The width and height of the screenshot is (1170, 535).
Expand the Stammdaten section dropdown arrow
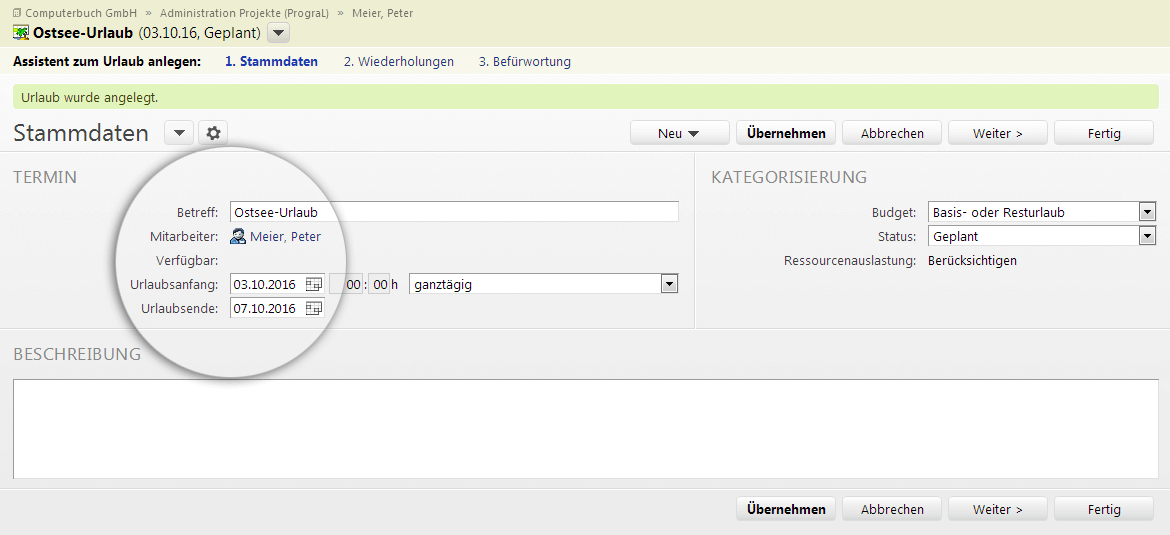[x=179, y=134]
